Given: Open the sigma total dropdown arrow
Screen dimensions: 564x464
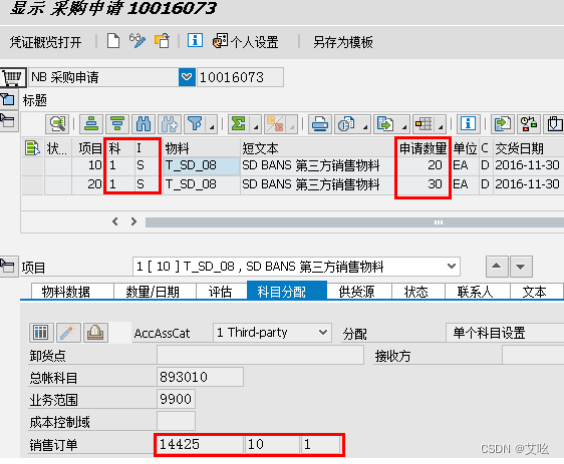Looking at the screenshot, I should [x=256, y=127].
